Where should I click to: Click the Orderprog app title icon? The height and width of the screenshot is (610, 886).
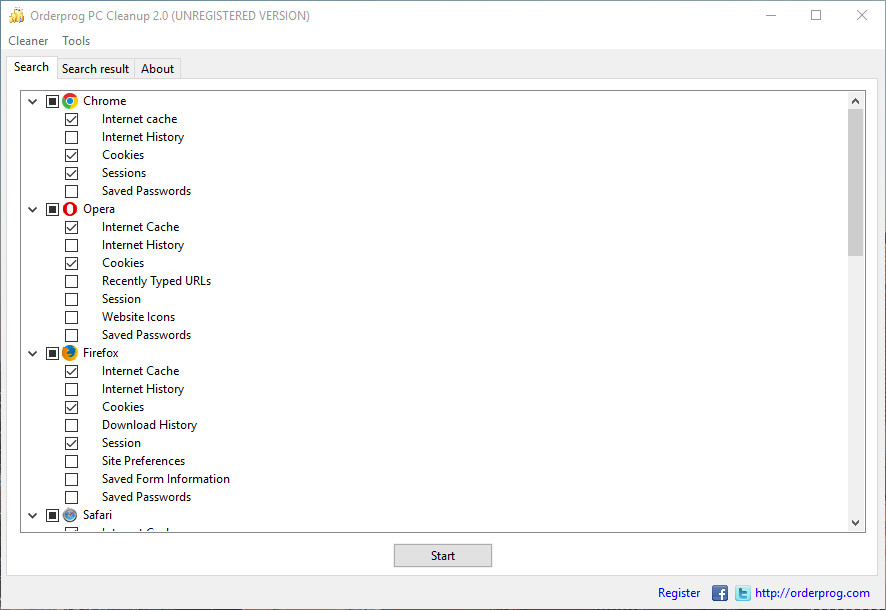point(16,15)
